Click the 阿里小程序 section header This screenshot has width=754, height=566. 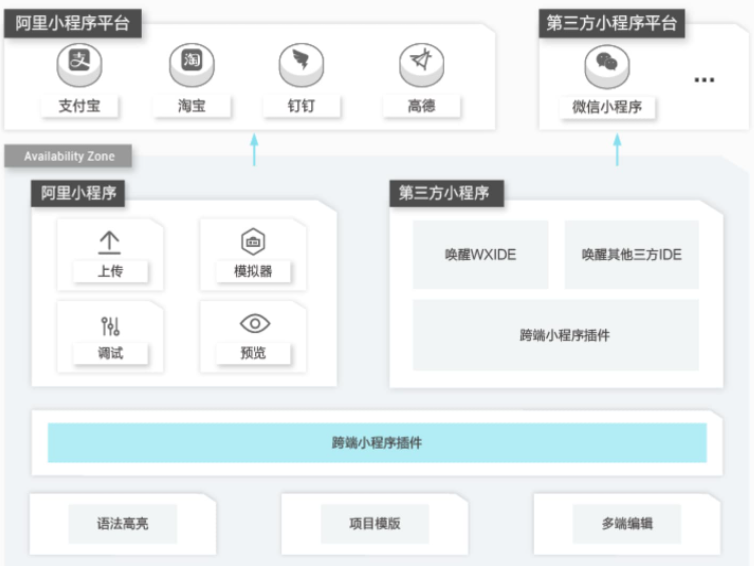78,193
